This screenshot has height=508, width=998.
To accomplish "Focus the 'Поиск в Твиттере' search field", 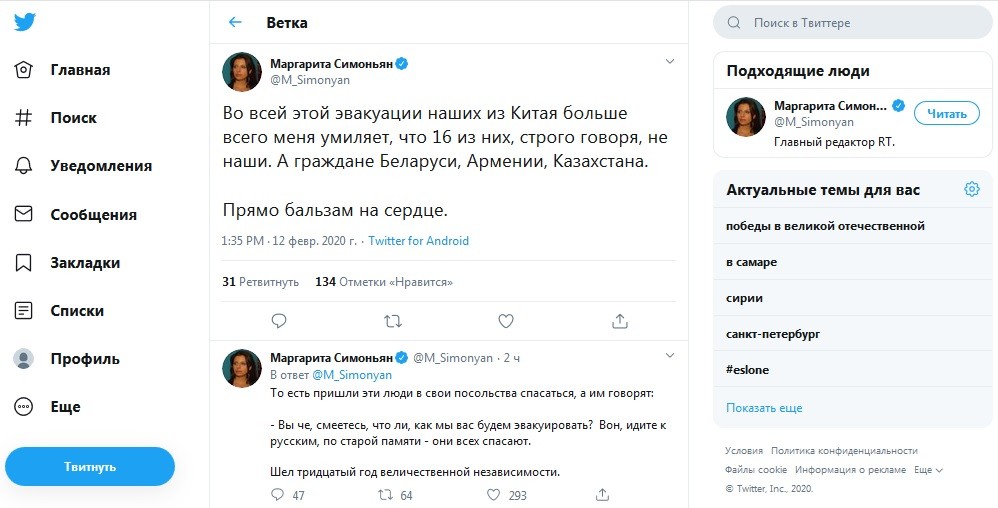I will (860, 22).
